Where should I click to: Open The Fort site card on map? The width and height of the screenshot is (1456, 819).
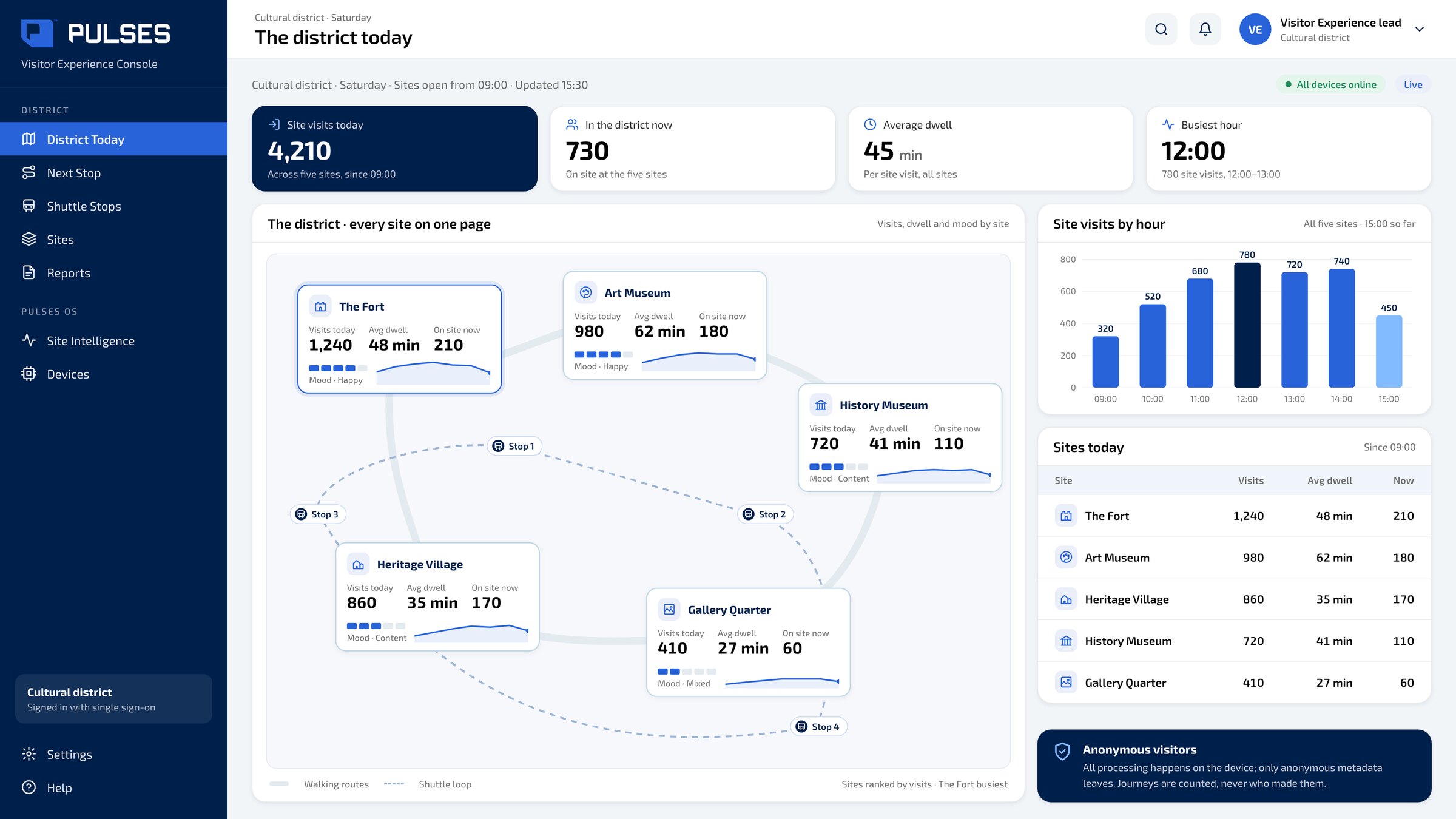[x=399, y=339]
